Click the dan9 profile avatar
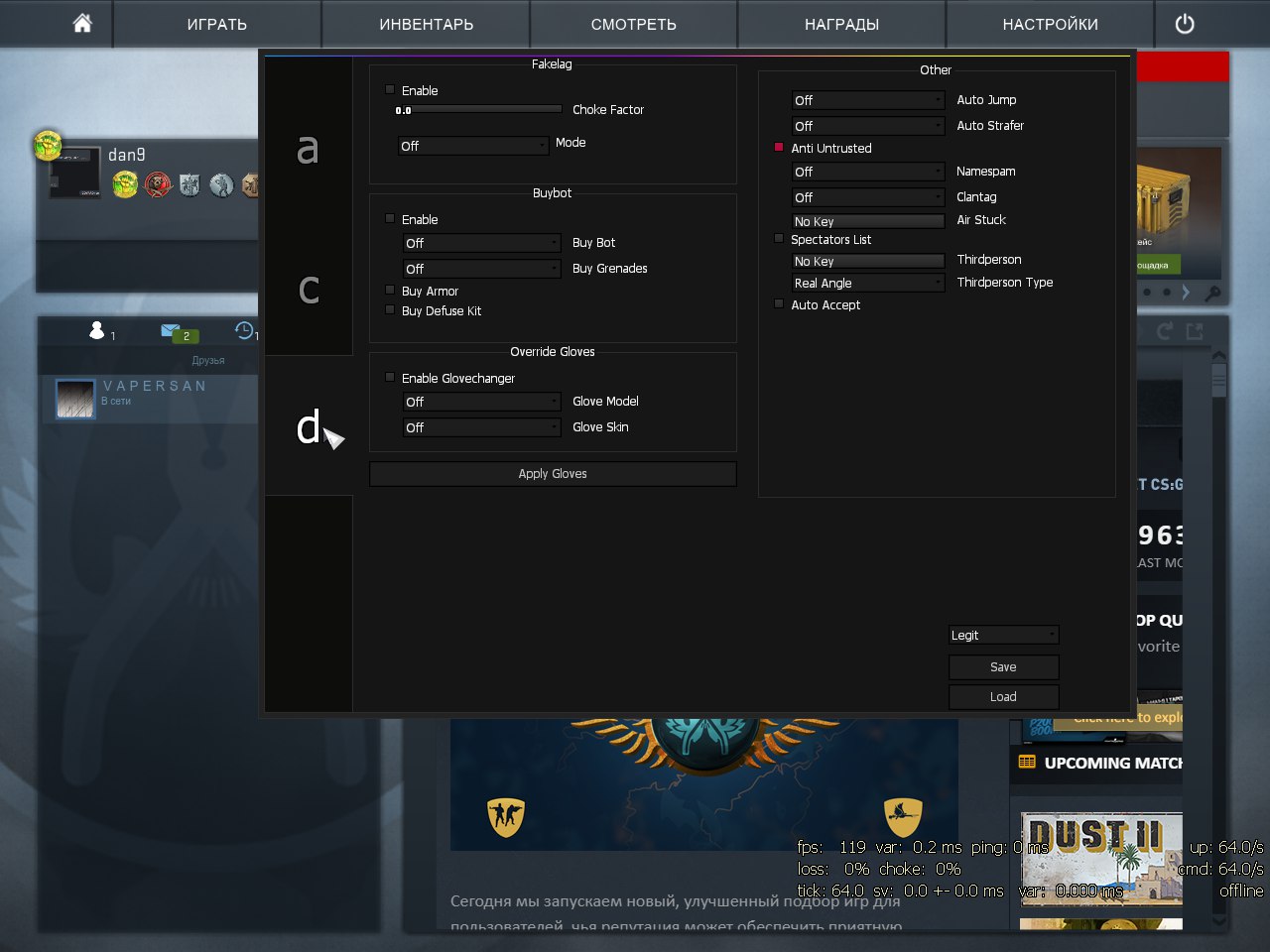1270x952 pixels. 75,173
